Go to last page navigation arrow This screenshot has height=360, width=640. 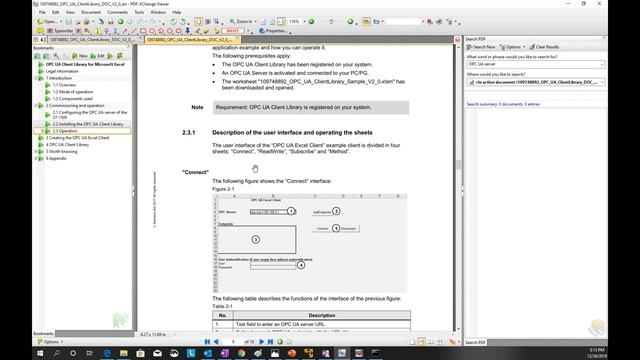tap(270, 342)
